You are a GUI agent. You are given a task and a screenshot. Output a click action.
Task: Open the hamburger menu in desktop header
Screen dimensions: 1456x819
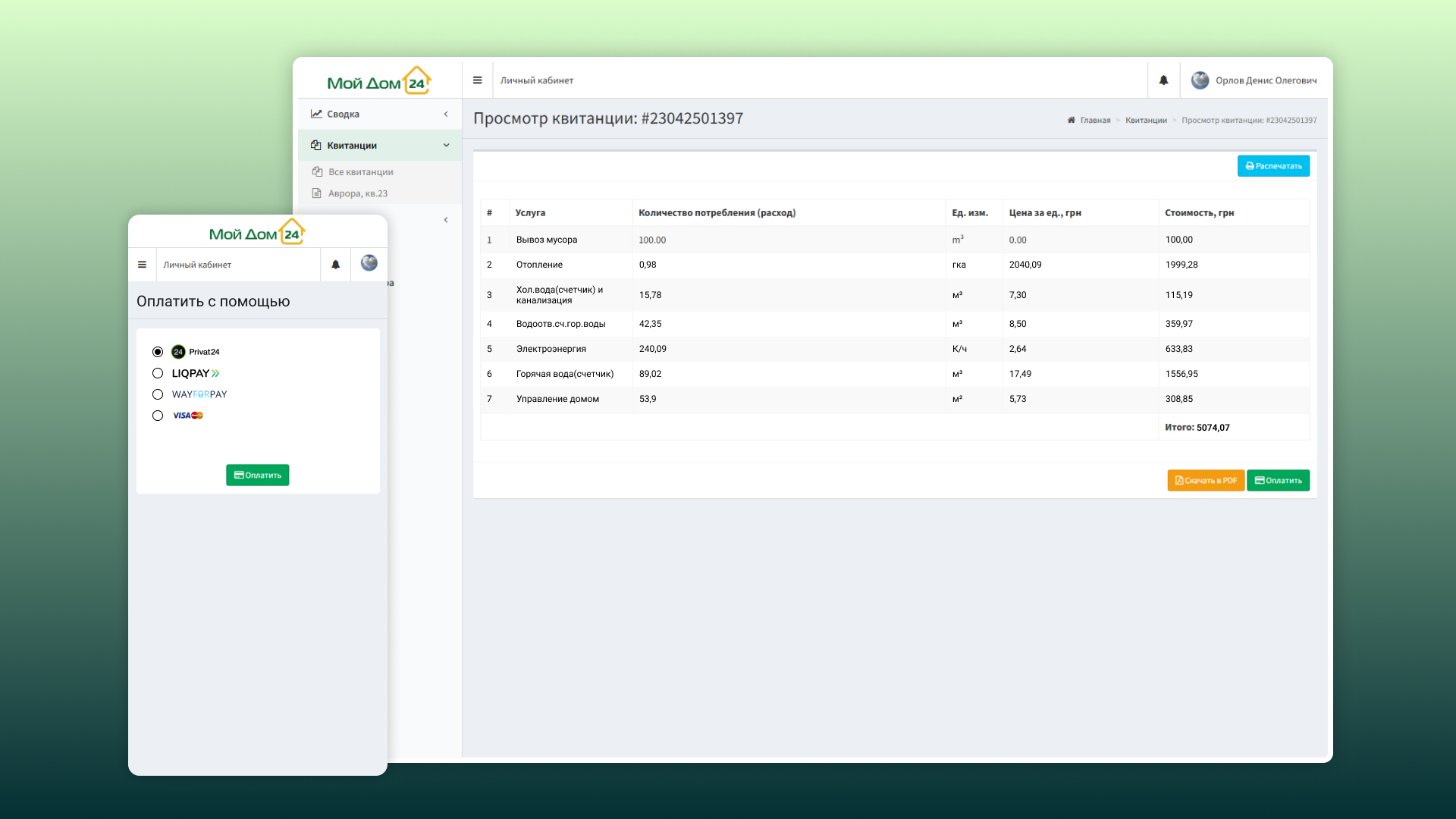[x=478, y=80]
